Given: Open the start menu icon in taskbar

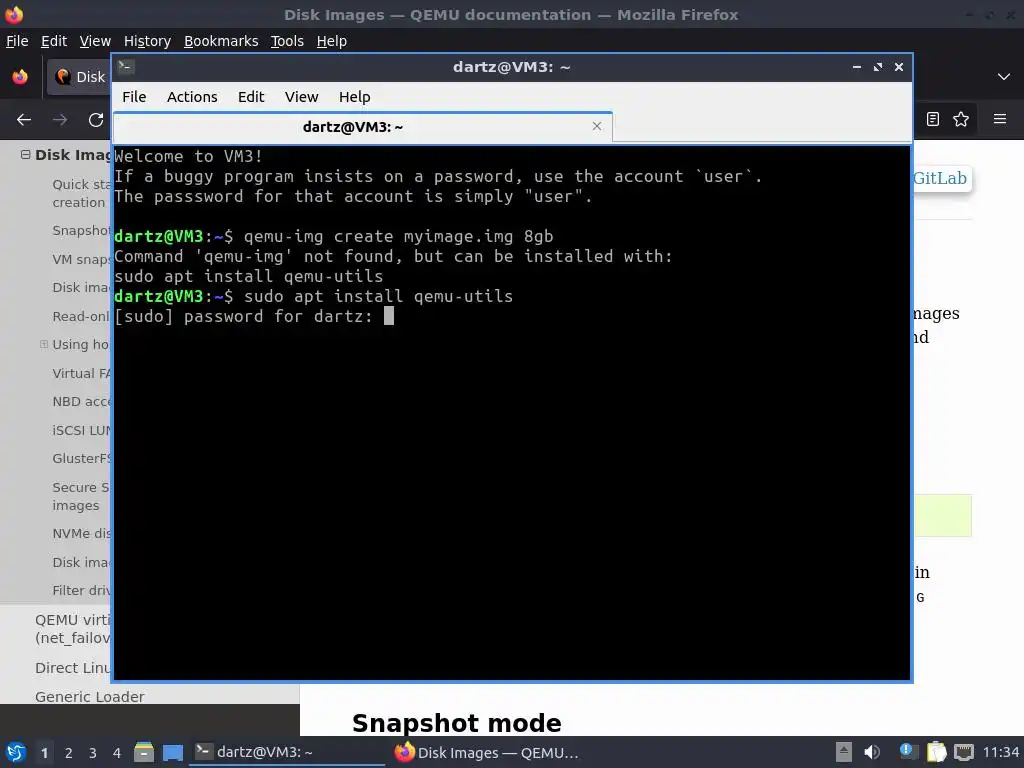Looking at the screenshot, I should point(16,753).
